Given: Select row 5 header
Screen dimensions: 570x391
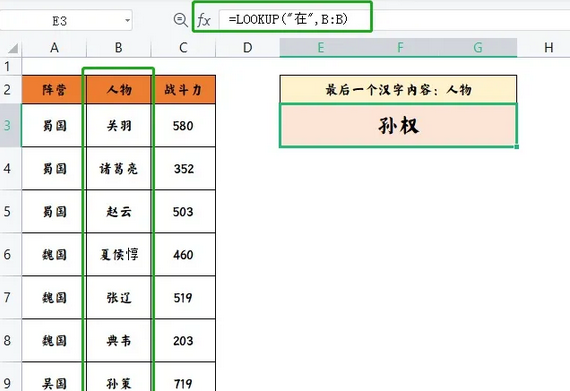Looking at the screenshot, I should [11, 211].
